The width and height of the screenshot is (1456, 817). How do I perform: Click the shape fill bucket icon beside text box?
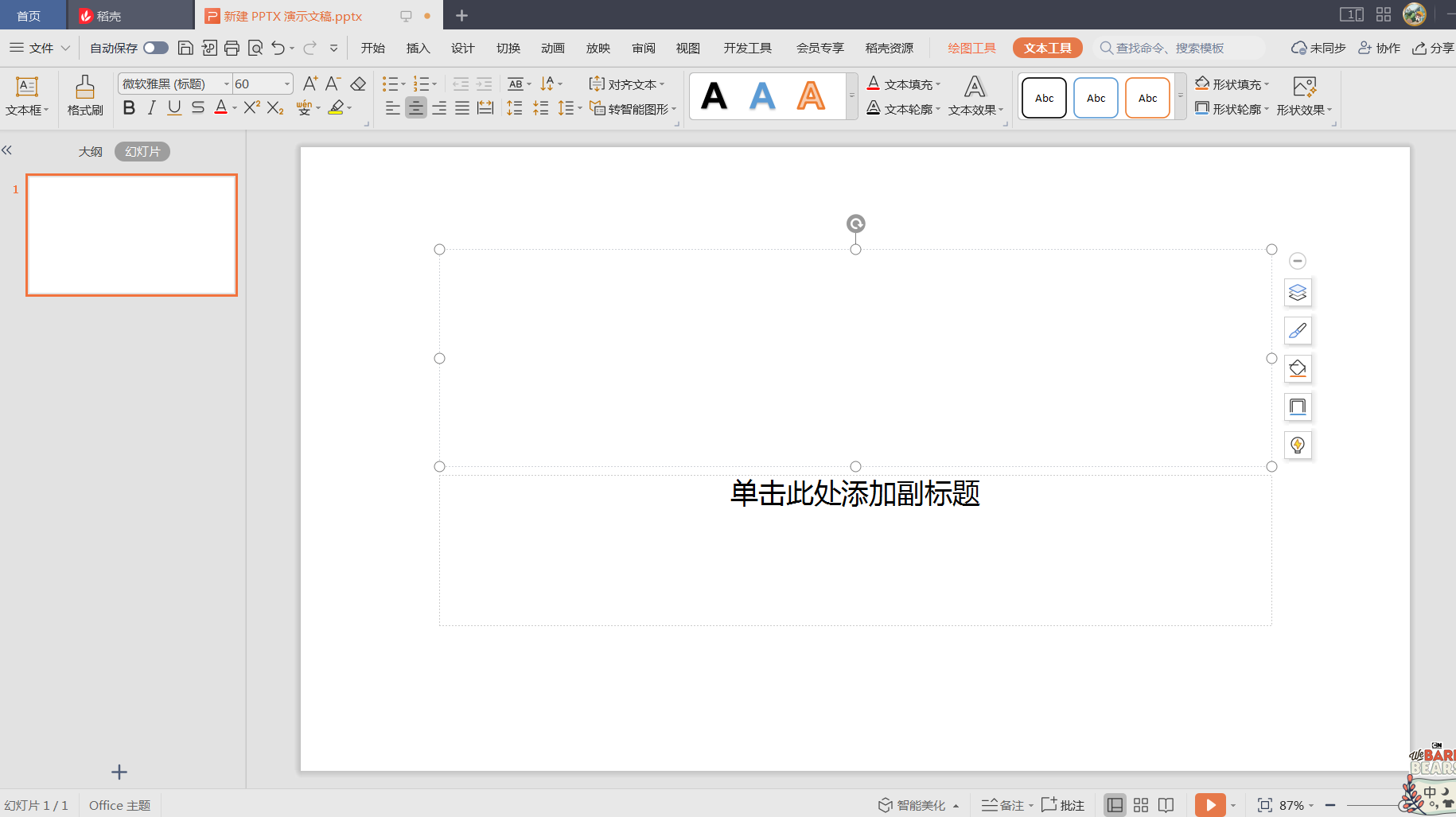coord(1298,369)
